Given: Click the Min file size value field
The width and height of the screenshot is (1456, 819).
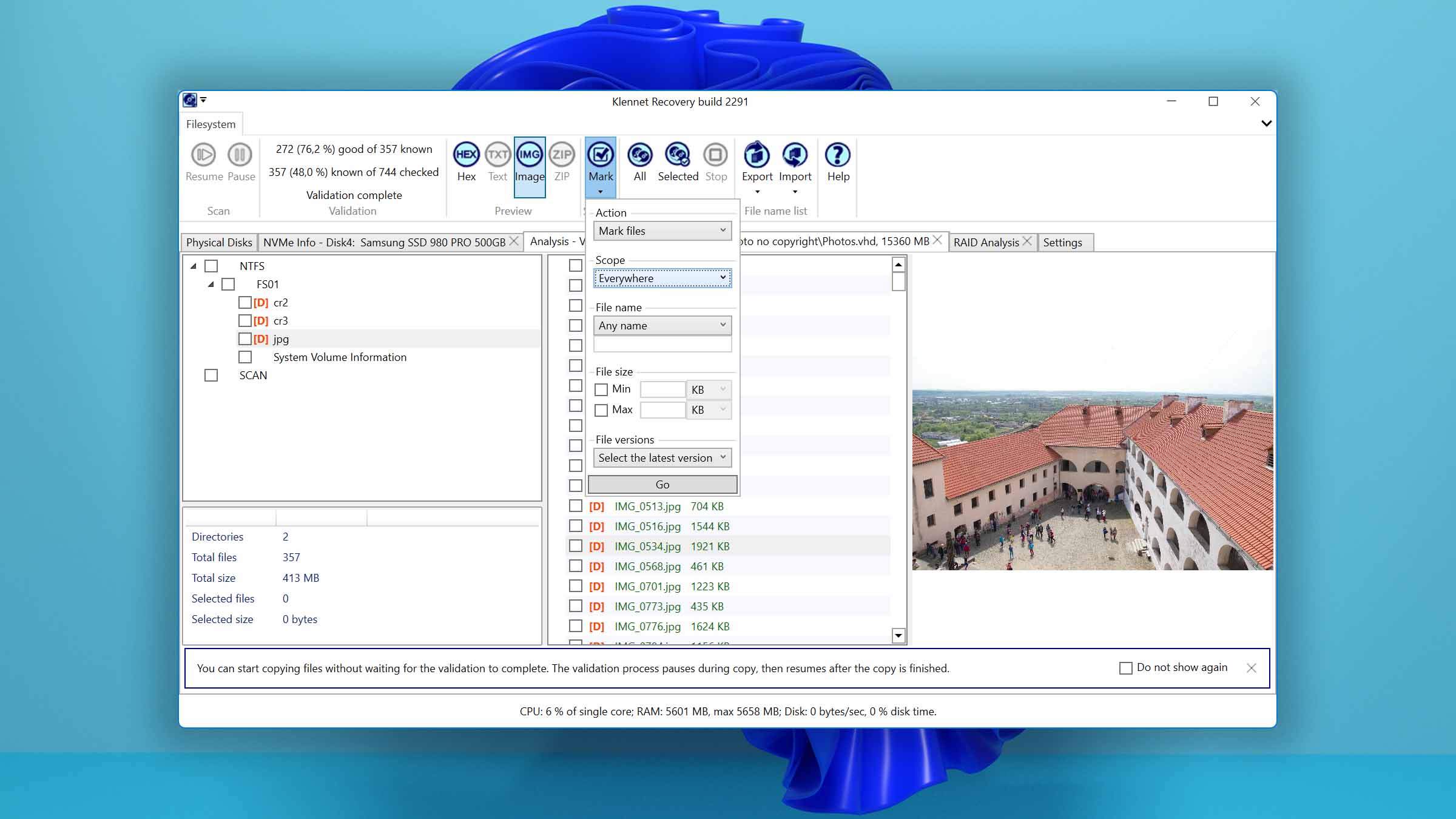Looking at the screenshot, I should 662,389.
